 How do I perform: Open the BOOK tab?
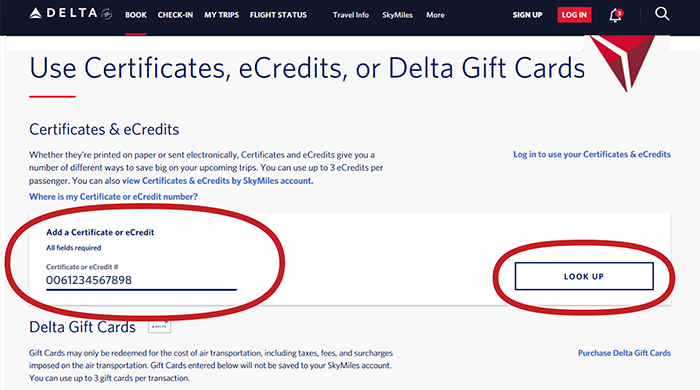[136, 15]
